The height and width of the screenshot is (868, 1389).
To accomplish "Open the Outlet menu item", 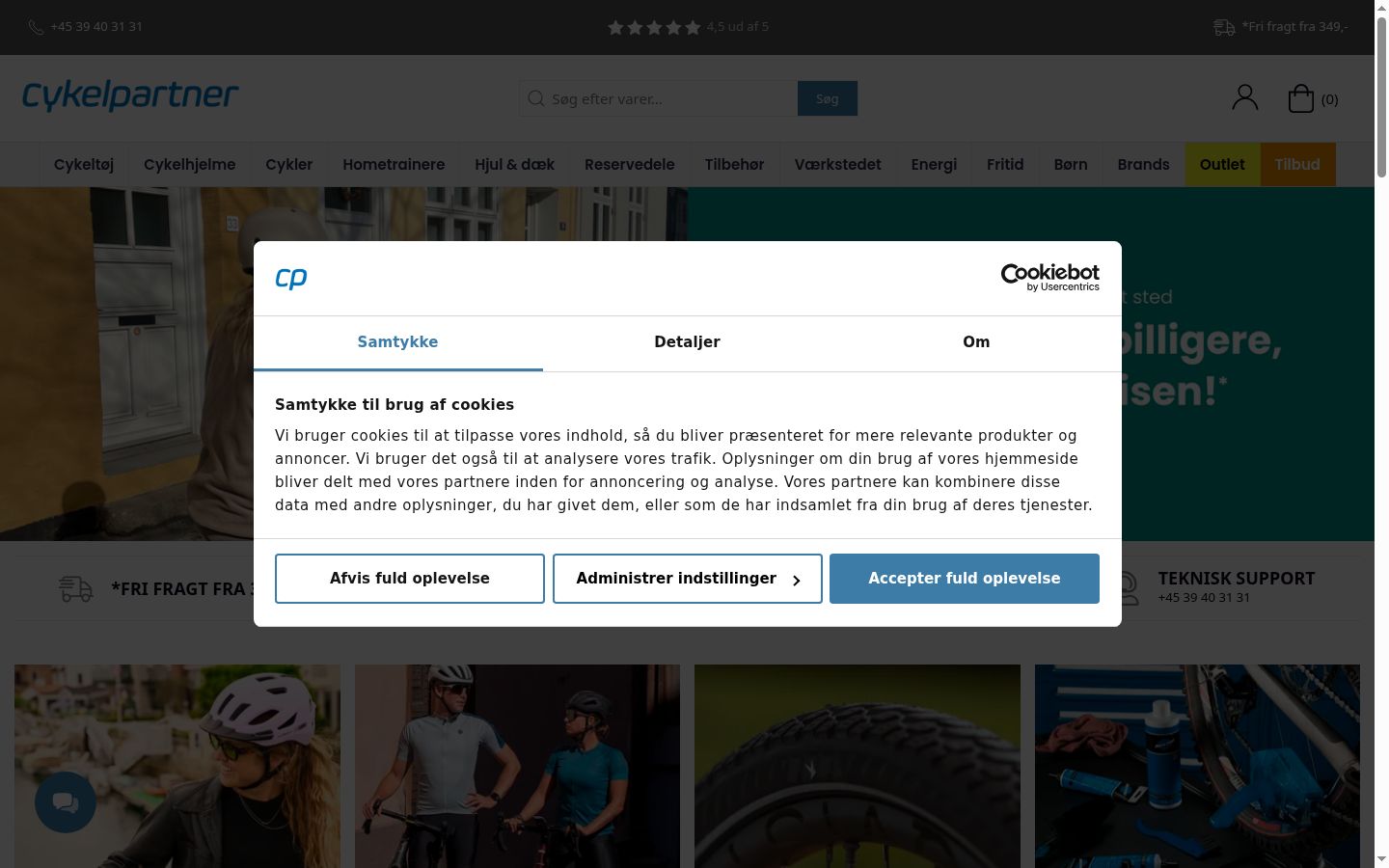I will click(1222, 164).
